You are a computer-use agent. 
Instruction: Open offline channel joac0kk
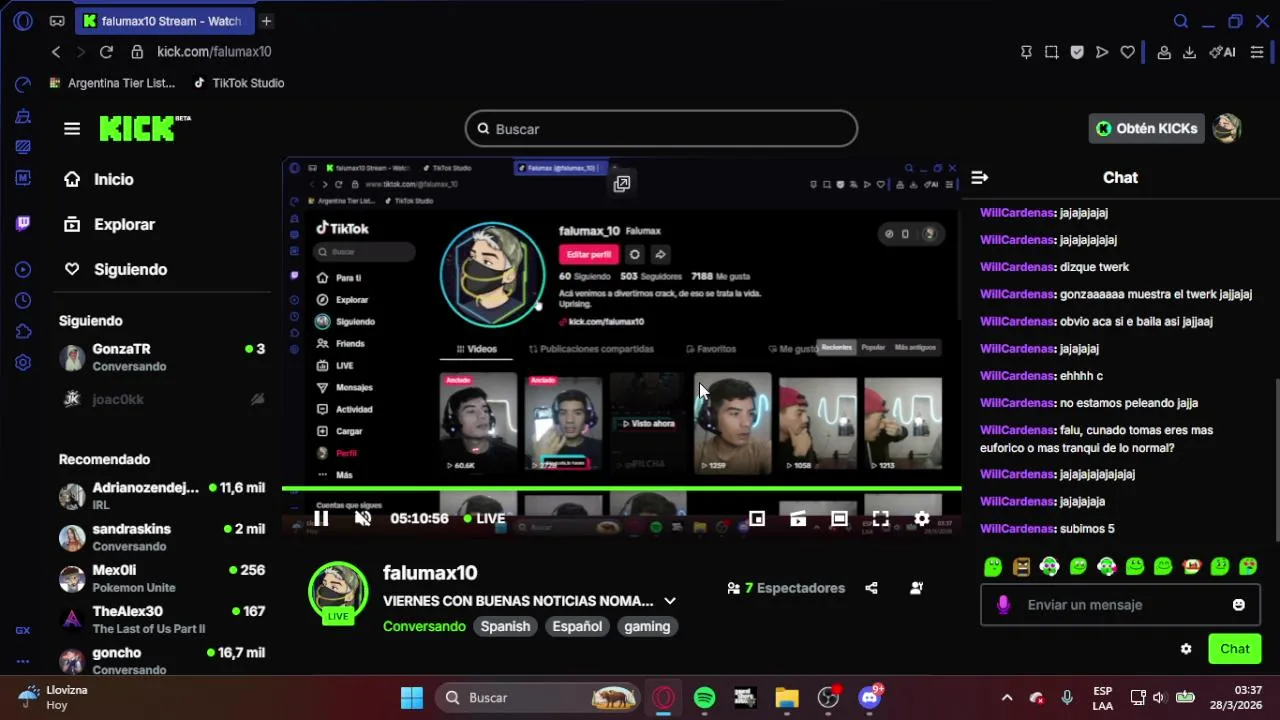[162, 399]
